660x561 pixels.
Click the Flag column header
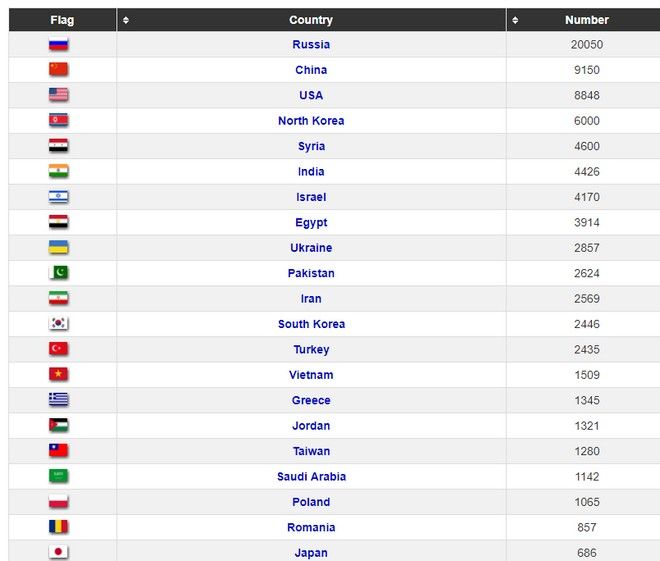click(x=62, y=20)
